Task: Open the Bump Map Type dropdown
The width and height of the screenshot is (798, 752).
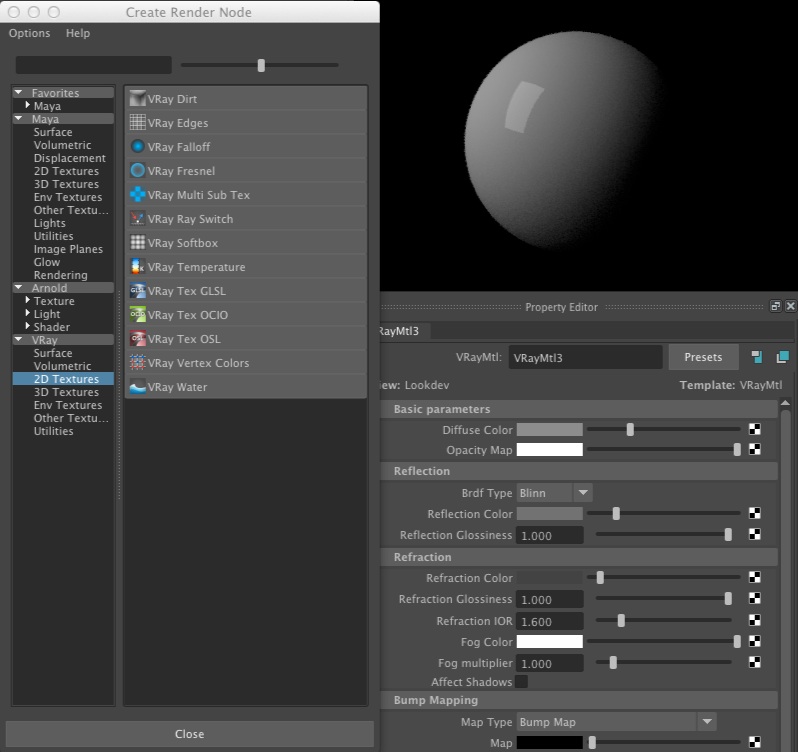Action: [707, 721]
